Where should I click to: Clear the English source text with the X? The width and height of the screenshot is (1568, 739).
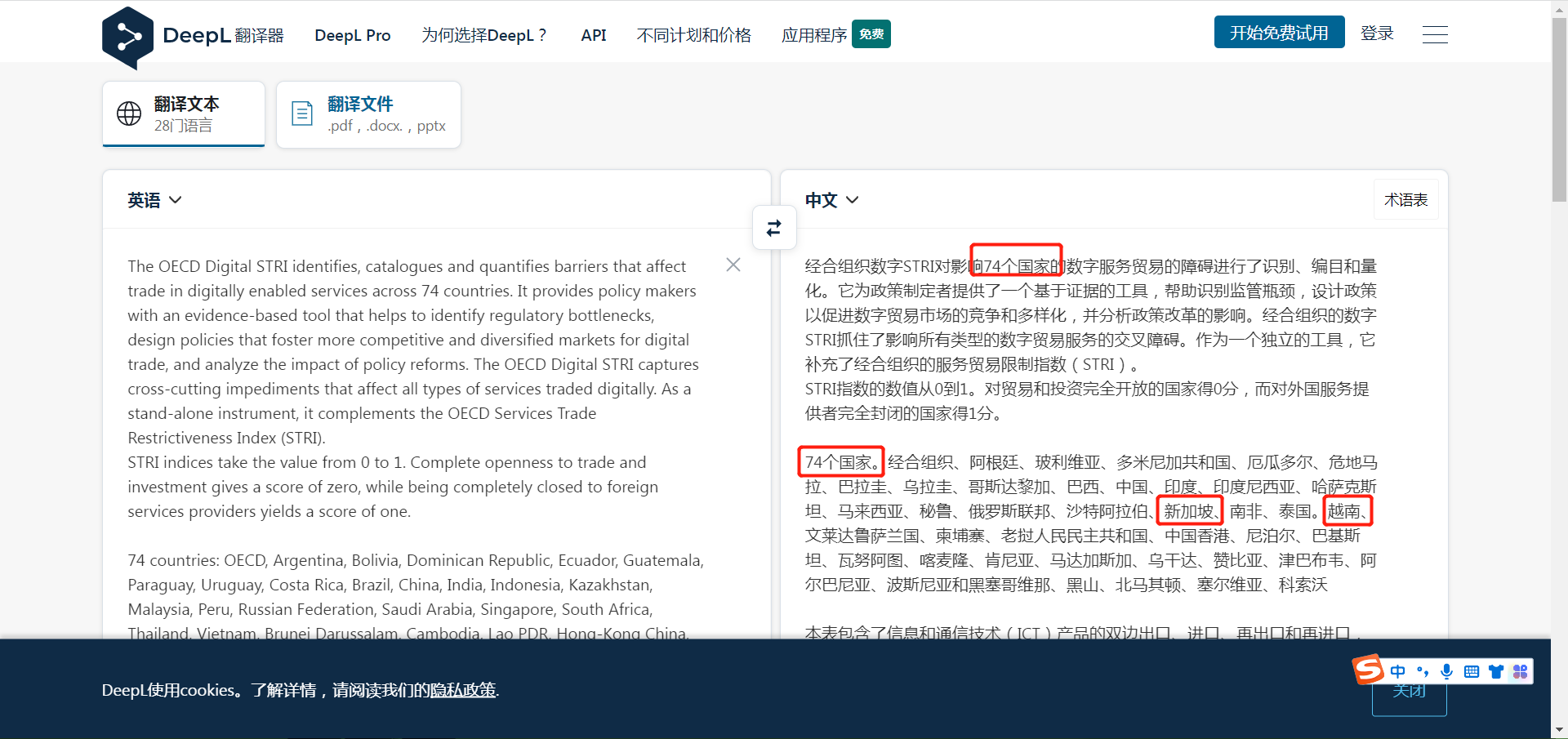click(733, 265)
